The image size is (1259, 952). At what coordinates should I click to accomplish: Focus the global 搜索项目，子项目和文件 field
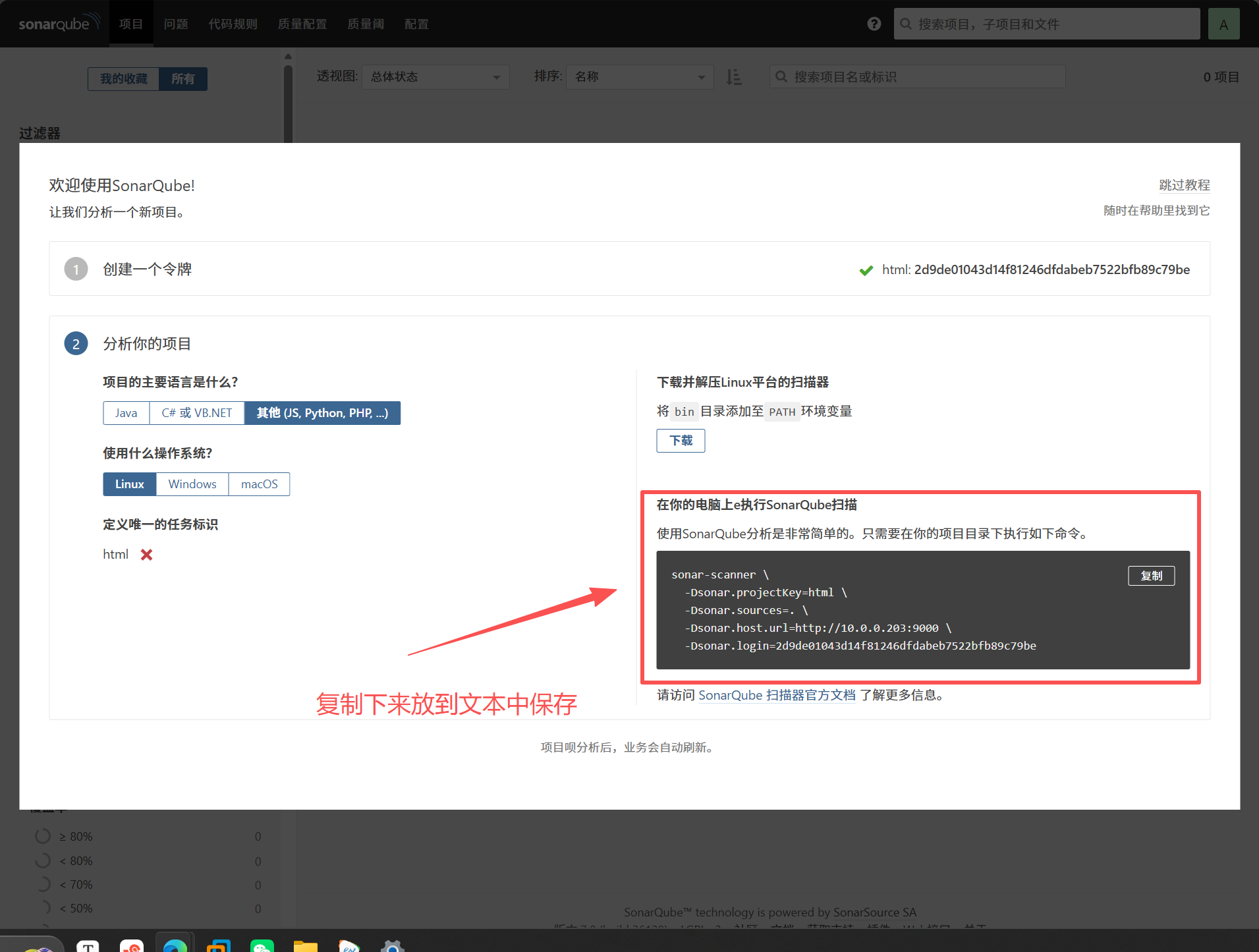1046,24
